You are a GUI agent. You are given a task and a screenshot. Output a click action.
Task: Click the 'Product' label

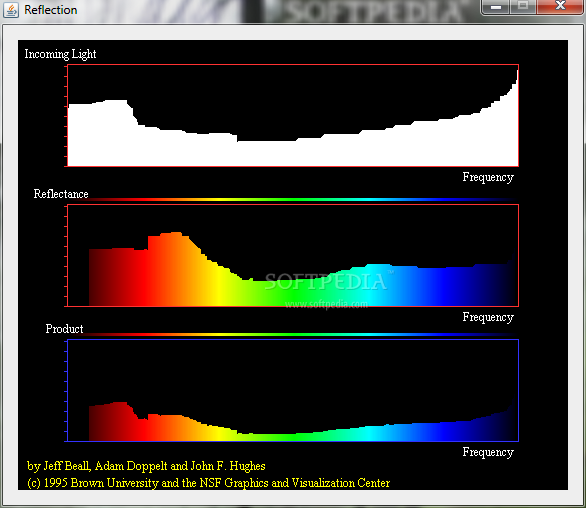click(64, 329)
